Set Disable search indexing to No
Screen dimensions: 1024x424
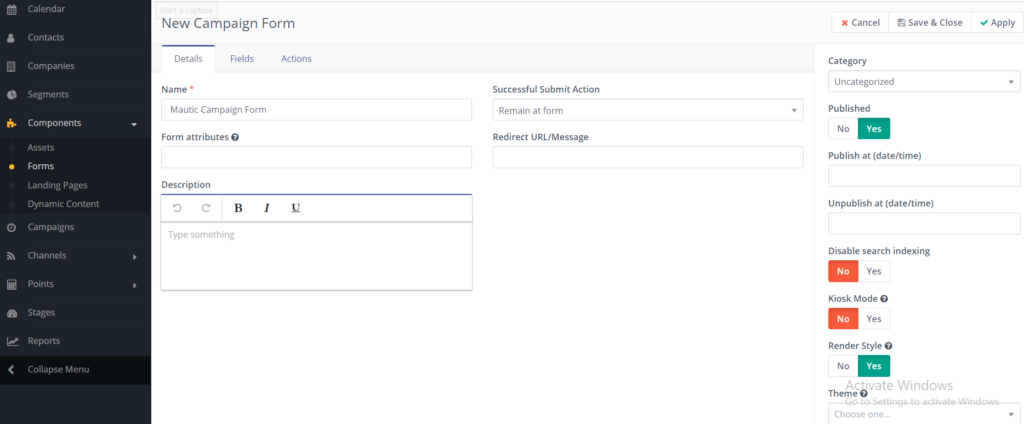[x=843, y=271]
